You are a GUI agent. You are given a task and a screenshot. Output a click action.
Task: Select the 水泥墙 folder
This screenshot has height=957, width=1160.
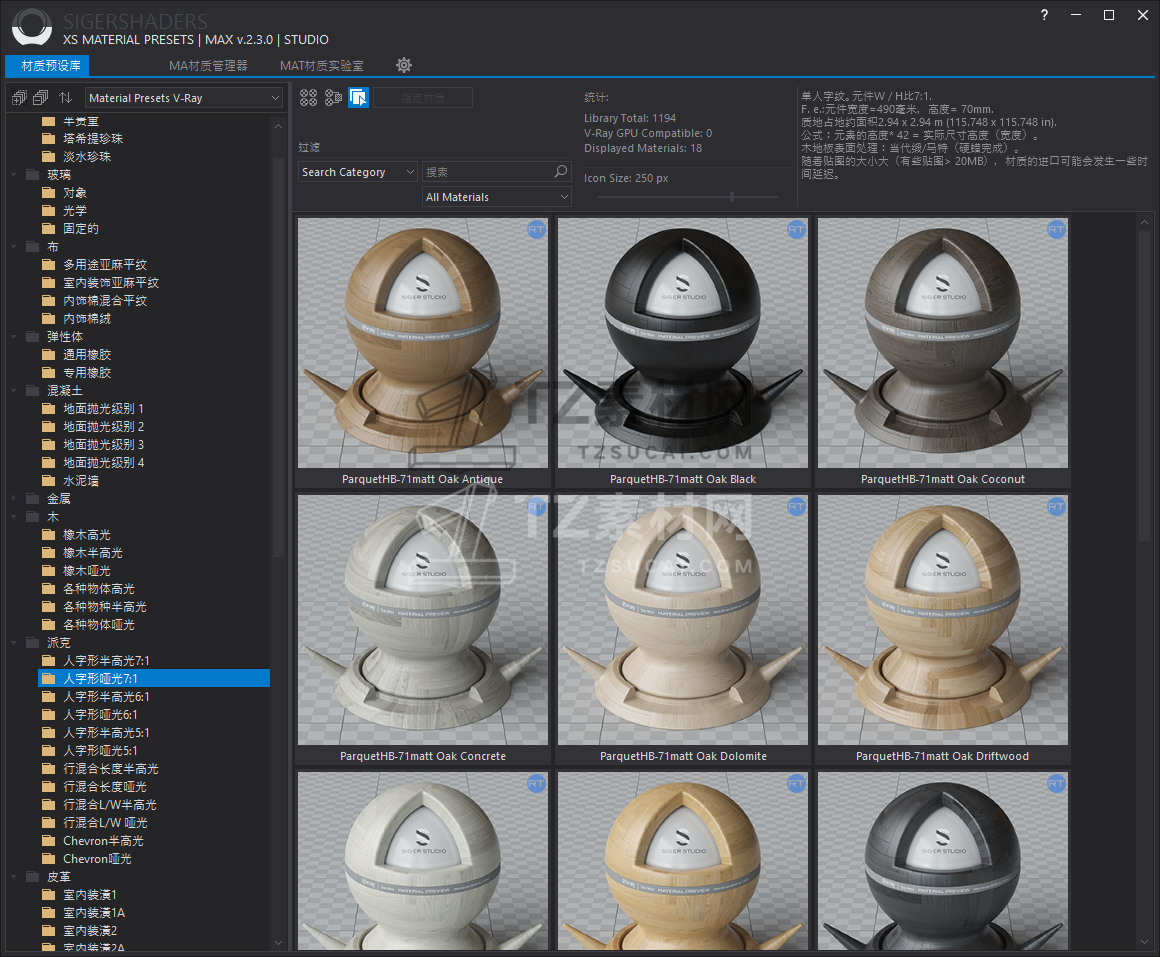(x=81, y=481)
